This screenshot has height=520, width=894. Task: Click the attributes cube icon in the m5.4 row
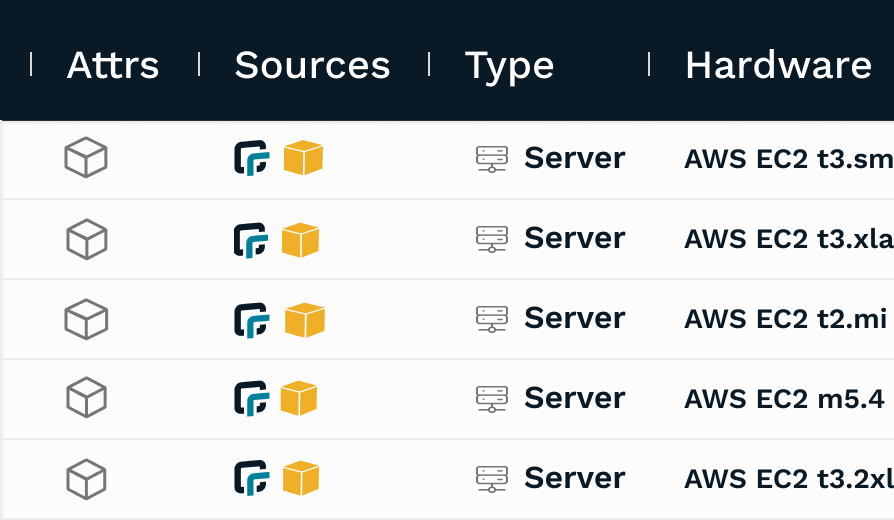click(87, 397)
